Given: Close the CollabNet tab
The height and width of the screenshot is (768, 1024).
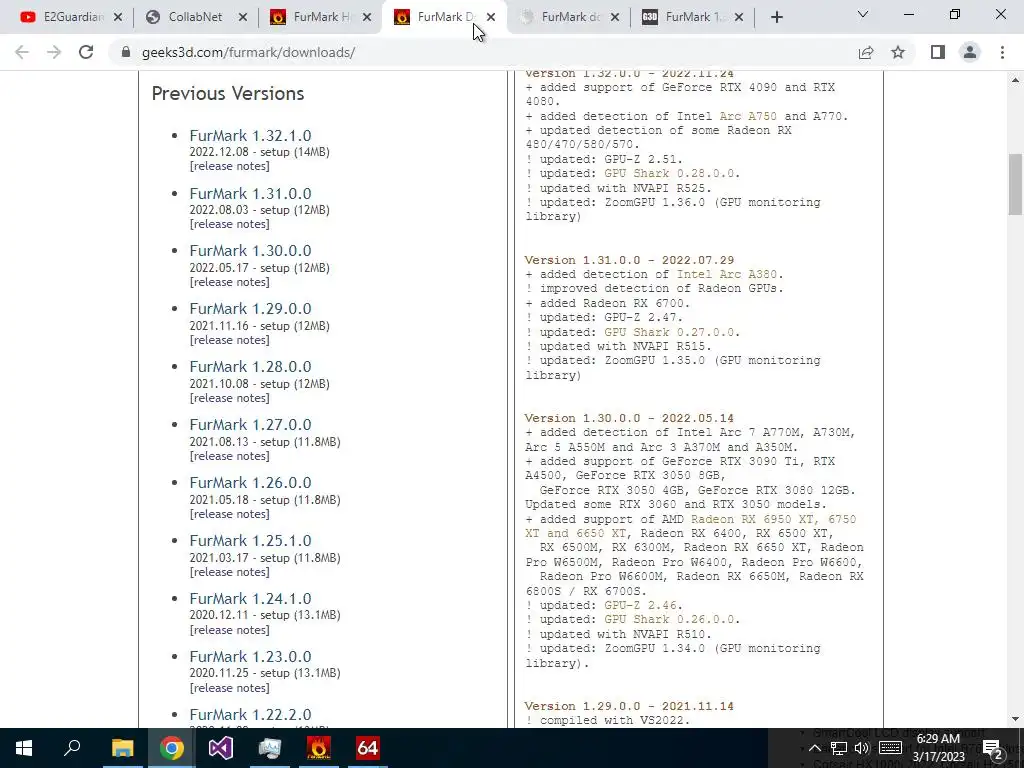Looking at the screenshot, I should (242, 18).
